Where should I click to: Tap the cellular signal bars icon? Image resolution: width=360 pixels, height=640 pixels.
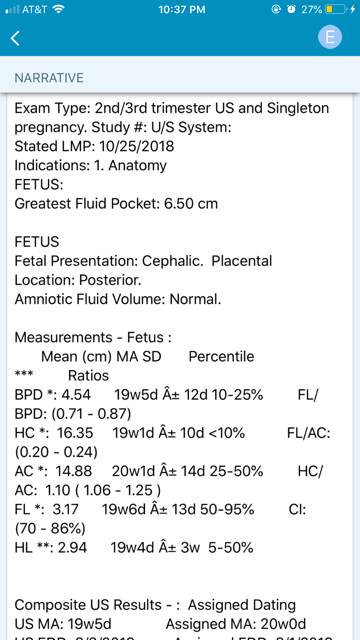(12, 9)
